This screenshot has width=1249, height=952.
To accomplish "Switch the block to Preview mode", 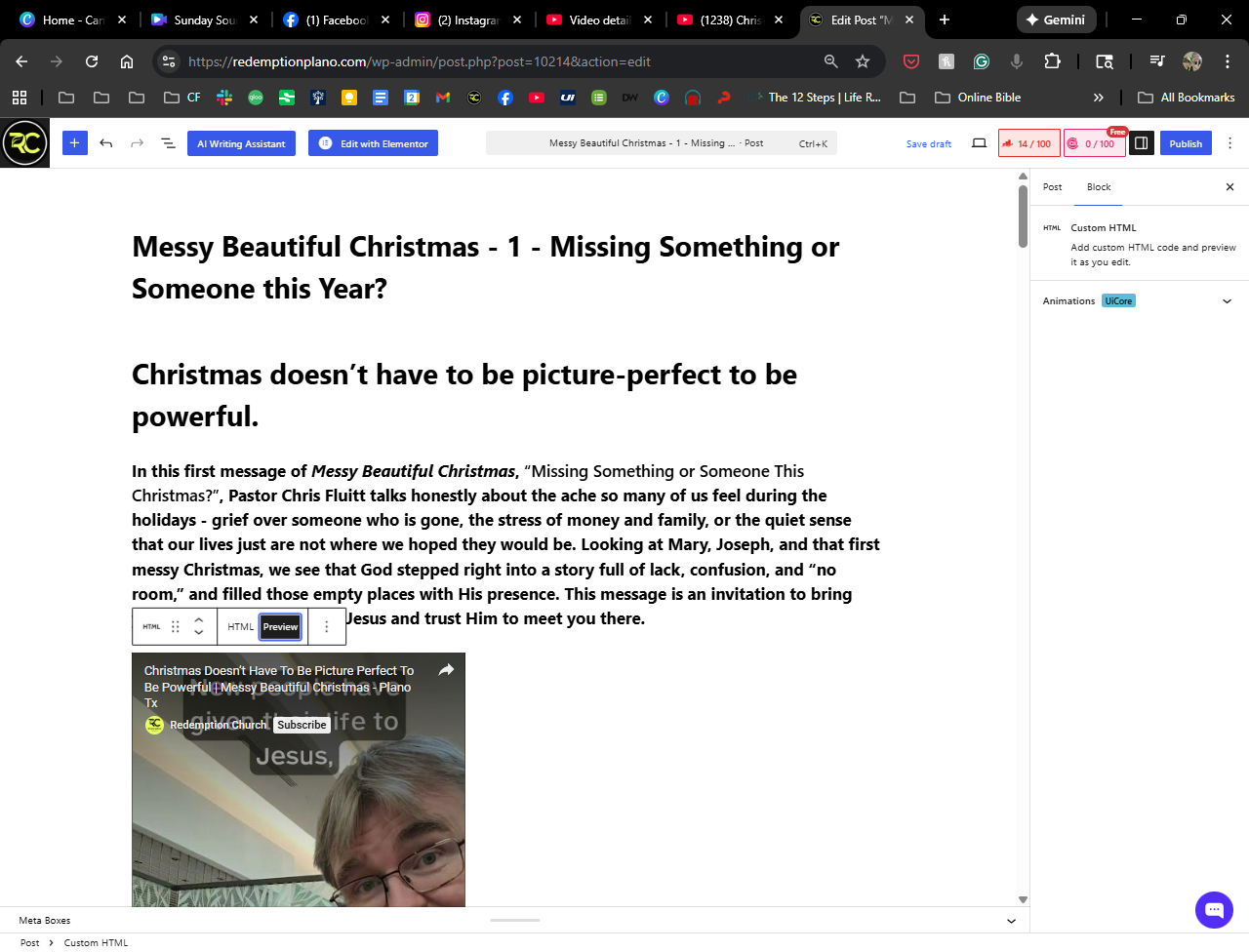I will point(280,627).
